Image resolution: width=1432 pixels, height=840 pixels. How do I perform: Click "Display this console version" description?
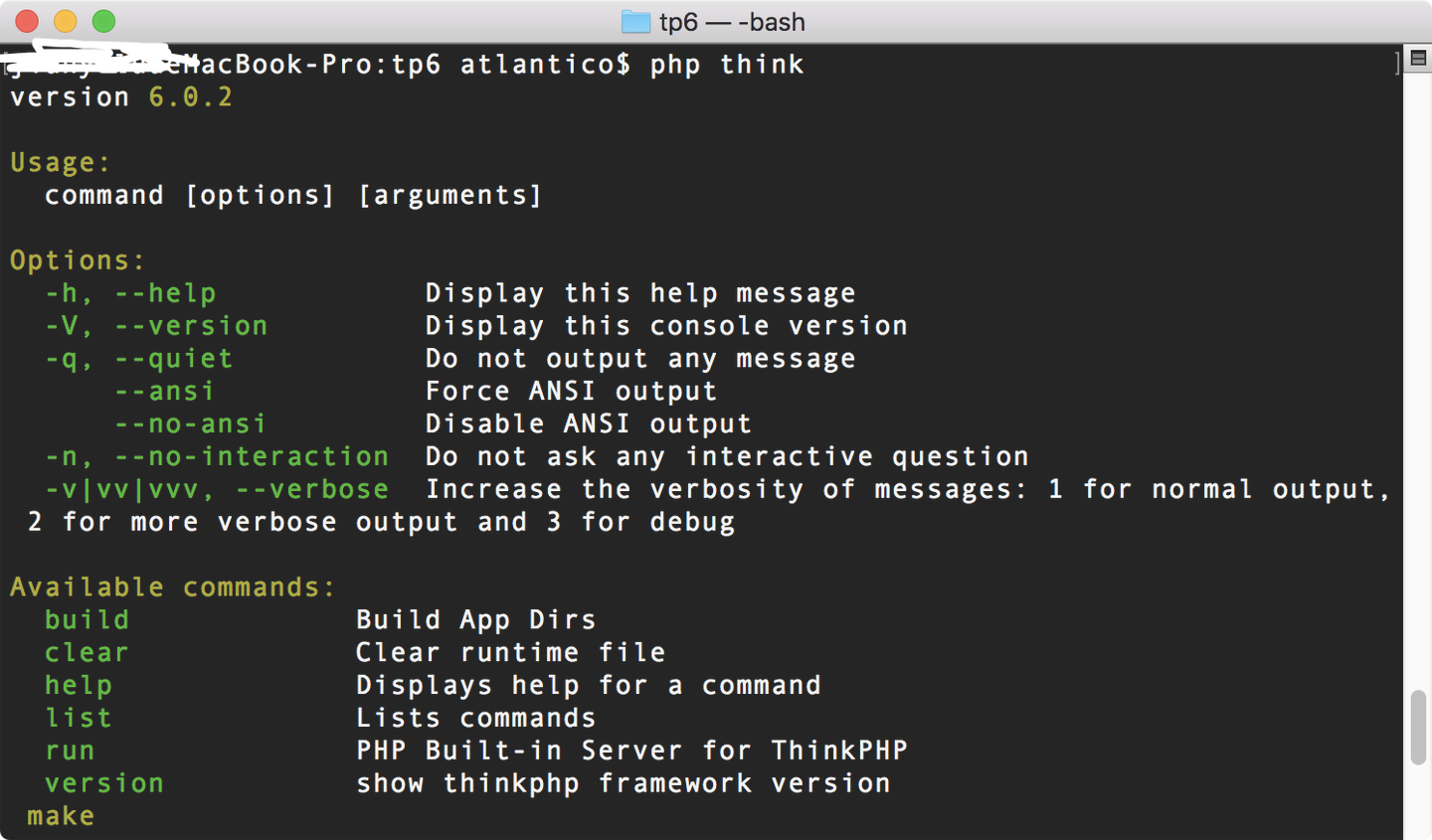666,326
